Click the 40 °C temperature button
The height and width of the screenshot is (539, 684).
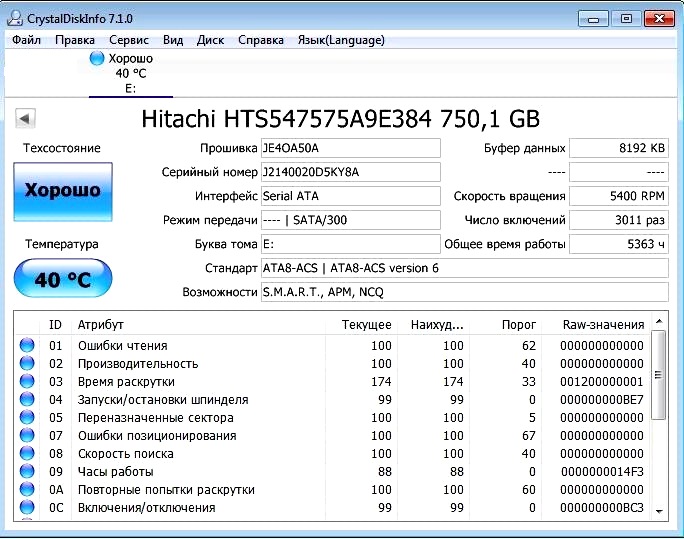click(x=63, y=278)
